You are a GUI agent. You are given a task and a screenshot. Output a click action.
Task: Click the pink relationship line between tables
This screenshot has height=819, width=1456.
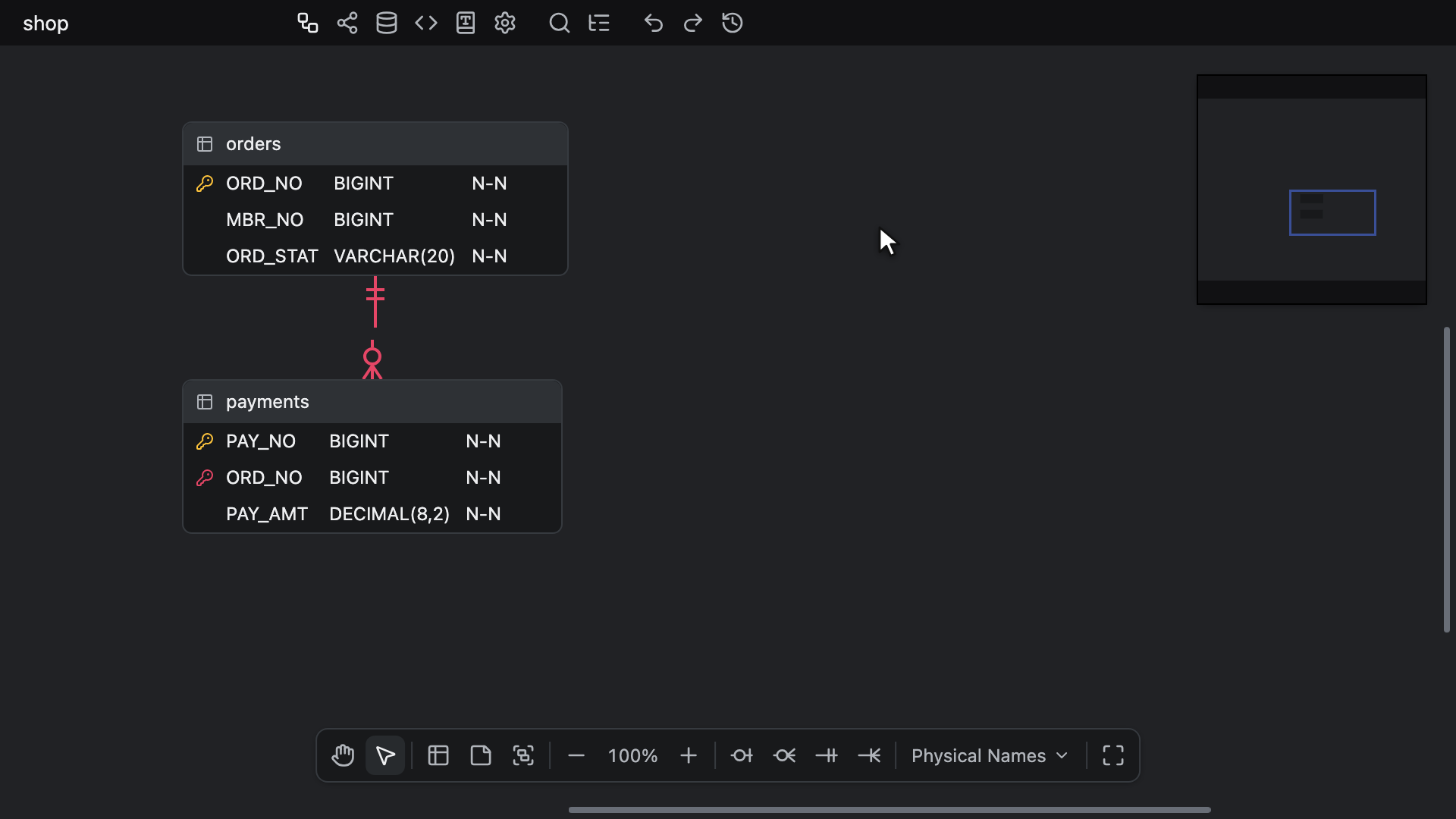(x=375, y=312)
